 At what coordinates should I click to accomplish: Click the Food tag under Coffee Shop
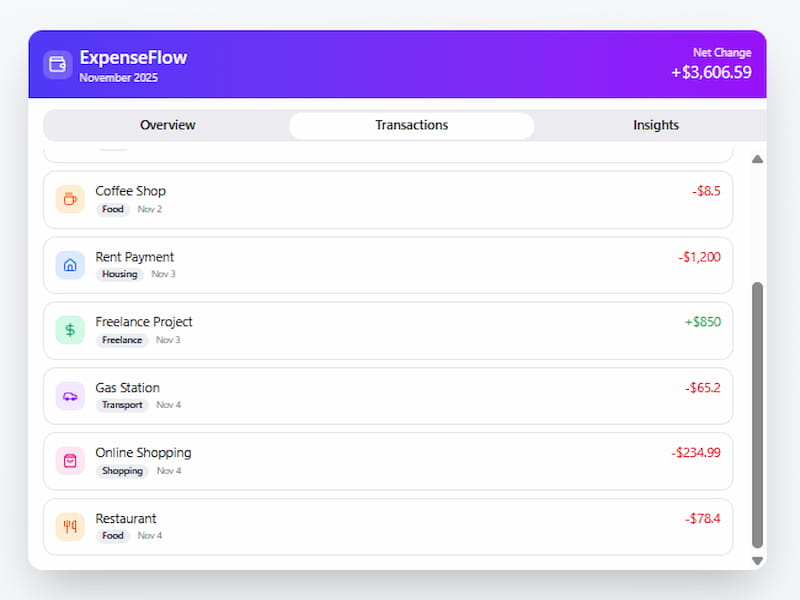(x=112, y=209)
